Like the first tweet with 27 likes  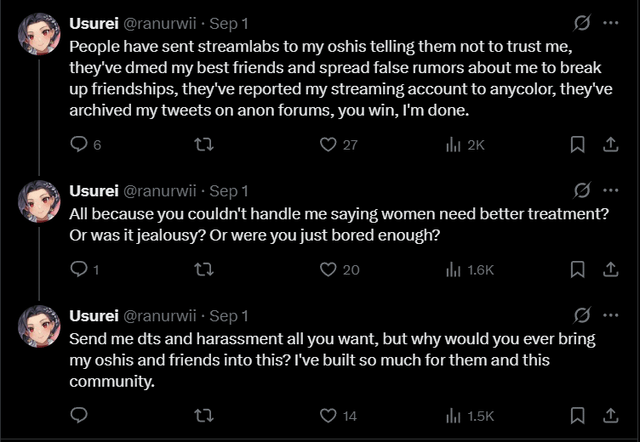coord(326,145)
